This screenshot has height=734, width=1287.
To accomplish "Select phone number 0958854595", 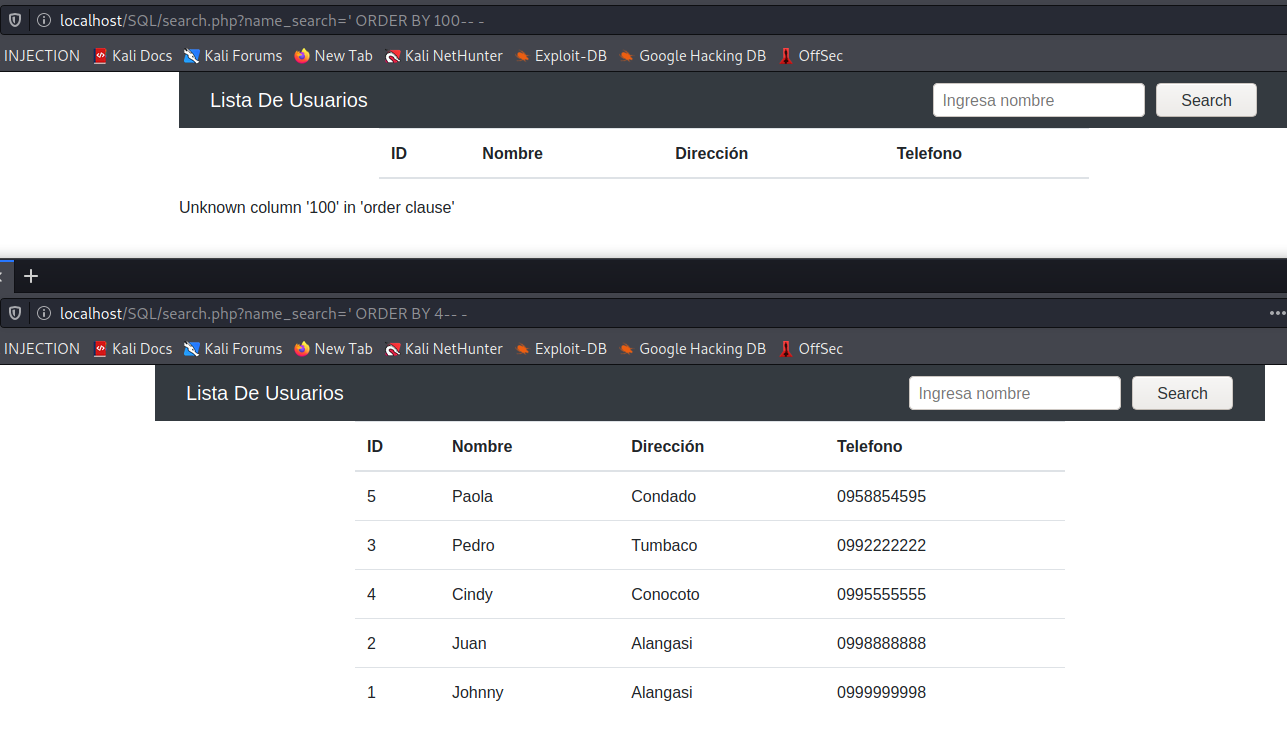I will tap(881, 496).
